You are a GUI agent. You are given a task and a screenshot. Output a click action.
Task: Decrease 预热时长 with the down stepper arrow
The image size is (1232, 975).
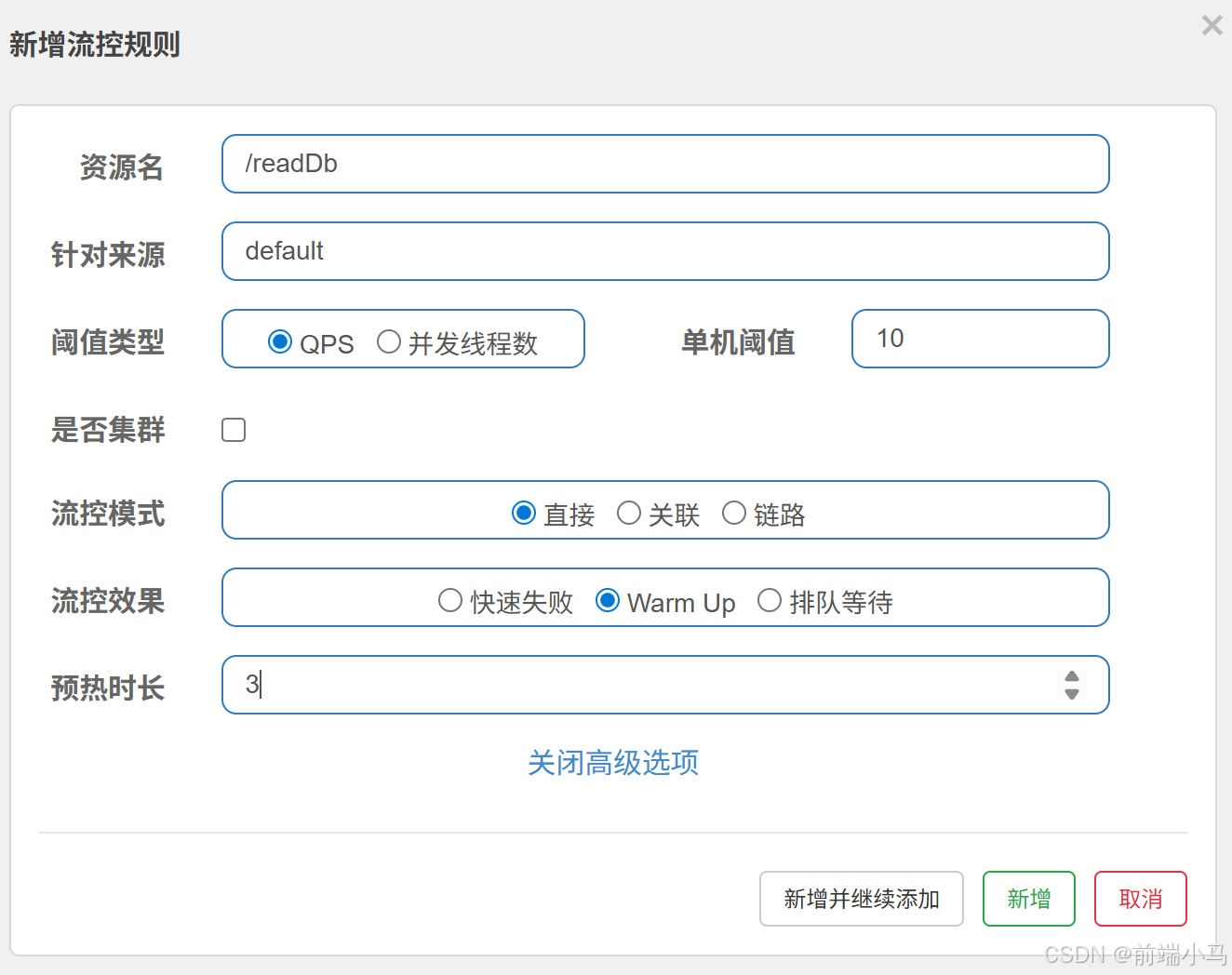coord(1072,694)
